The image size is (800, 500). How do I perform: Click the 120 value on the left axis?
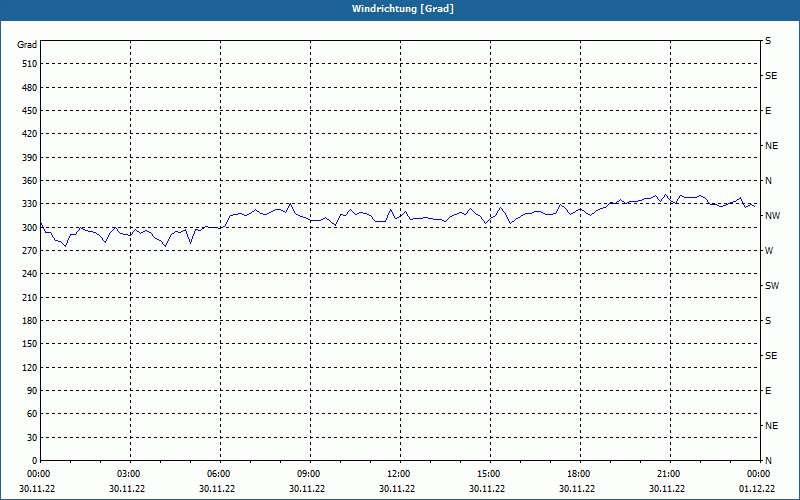point(30,367)
